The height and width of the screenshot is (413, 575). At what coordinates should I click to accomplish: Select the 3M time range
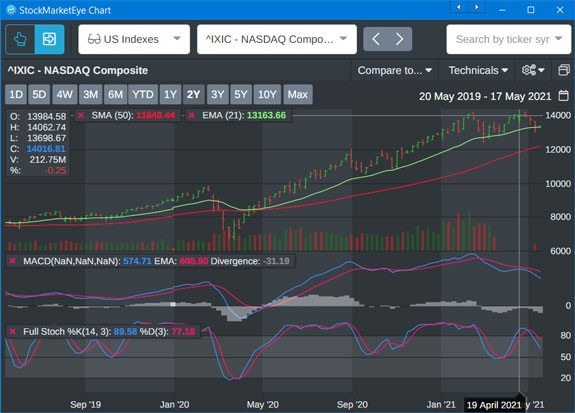pos(90,95)
